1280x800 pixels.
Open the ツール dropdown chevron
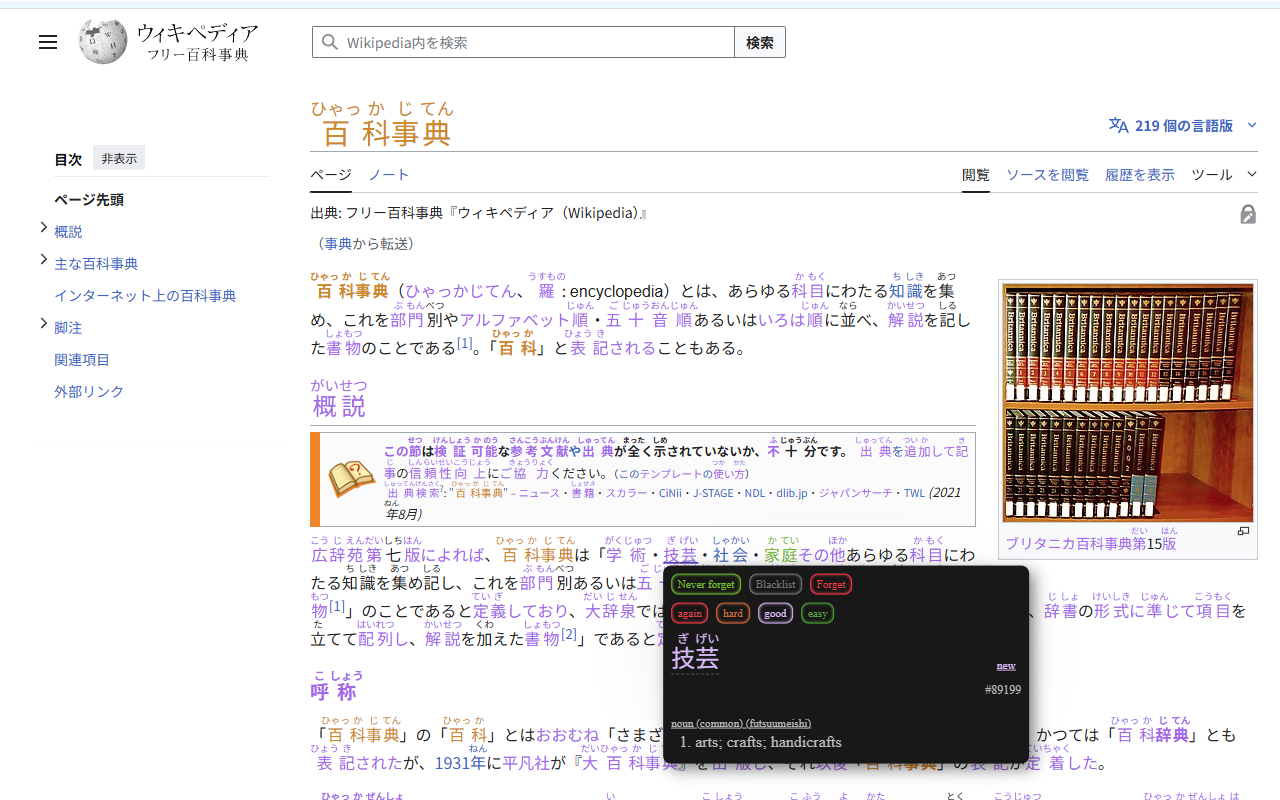pos(1253,173)
